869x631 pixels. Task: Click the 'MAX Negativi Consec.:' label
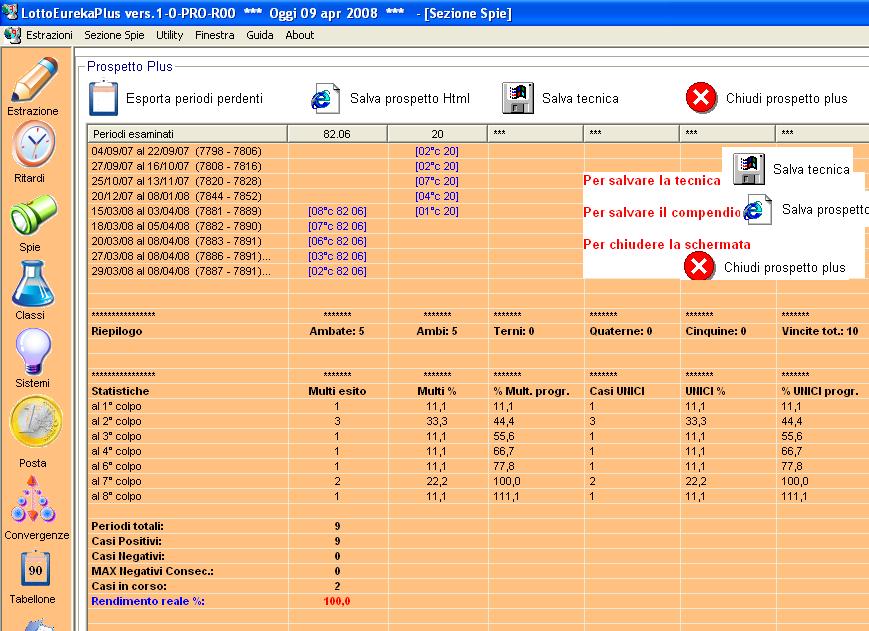[x=152, y=571]
